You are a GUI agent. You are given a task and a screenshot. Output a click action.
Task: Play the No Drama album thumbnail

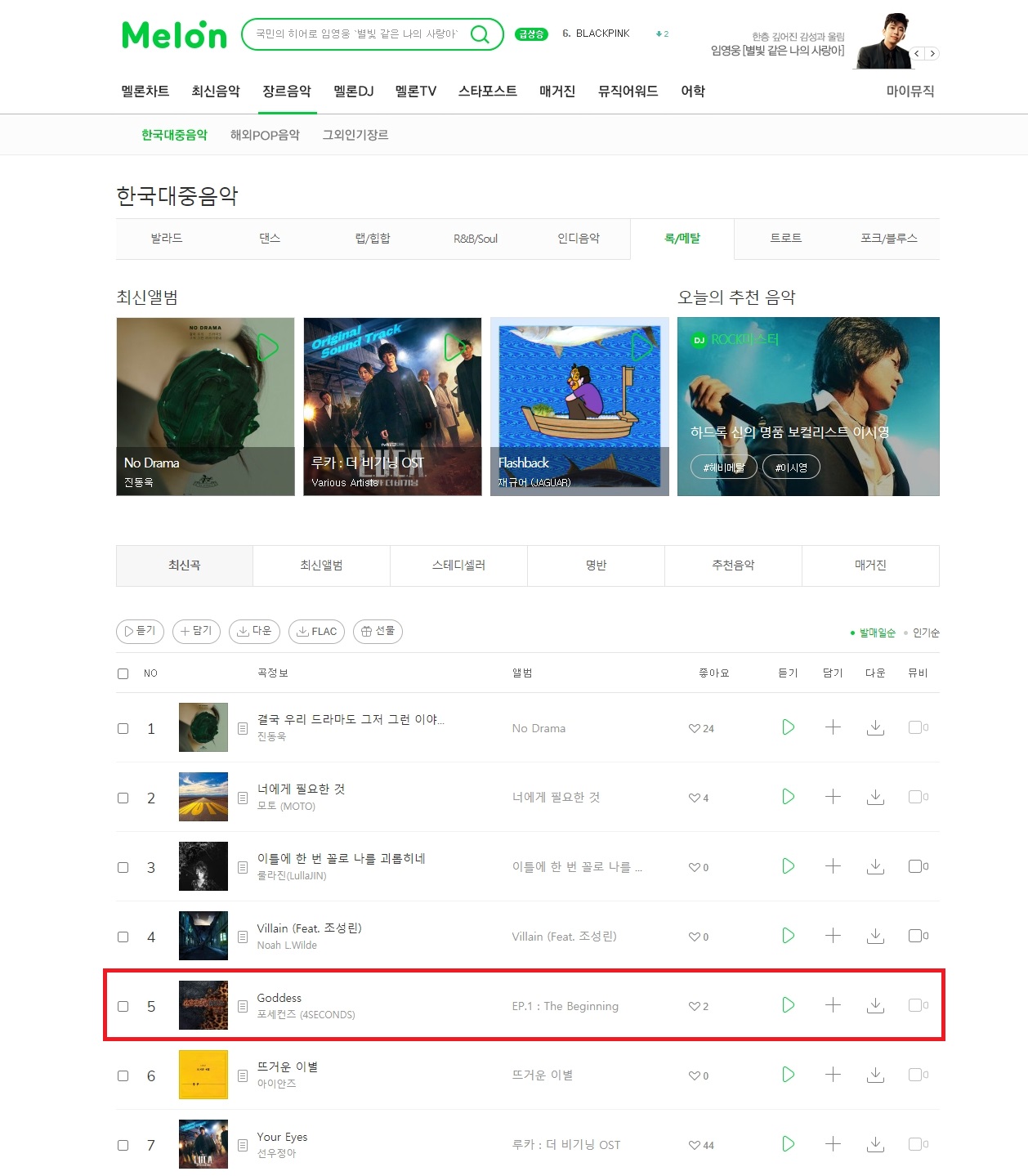268,347
